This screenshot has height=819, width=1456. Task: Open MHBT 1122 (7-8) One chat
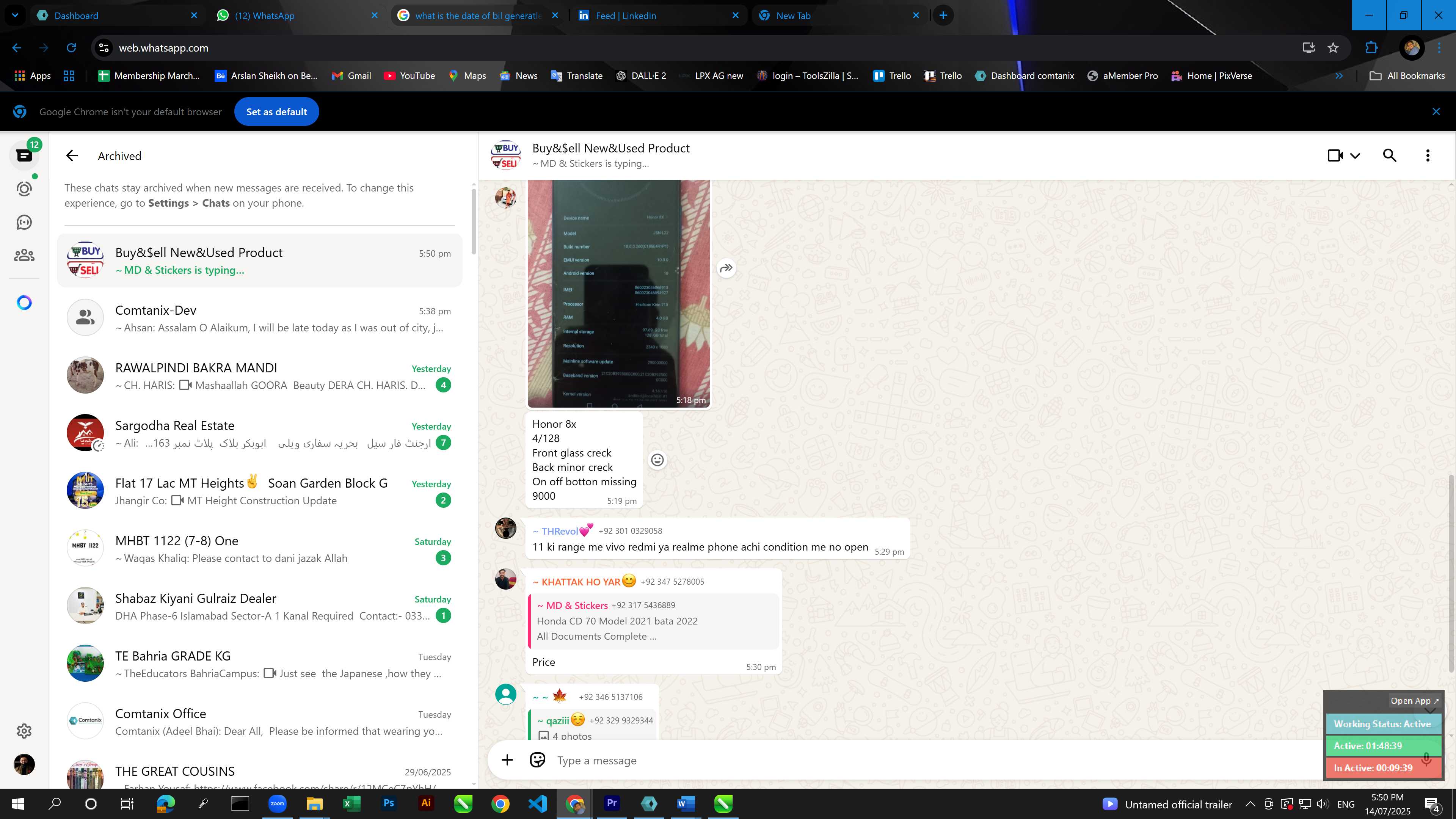(x=259, y=549)
